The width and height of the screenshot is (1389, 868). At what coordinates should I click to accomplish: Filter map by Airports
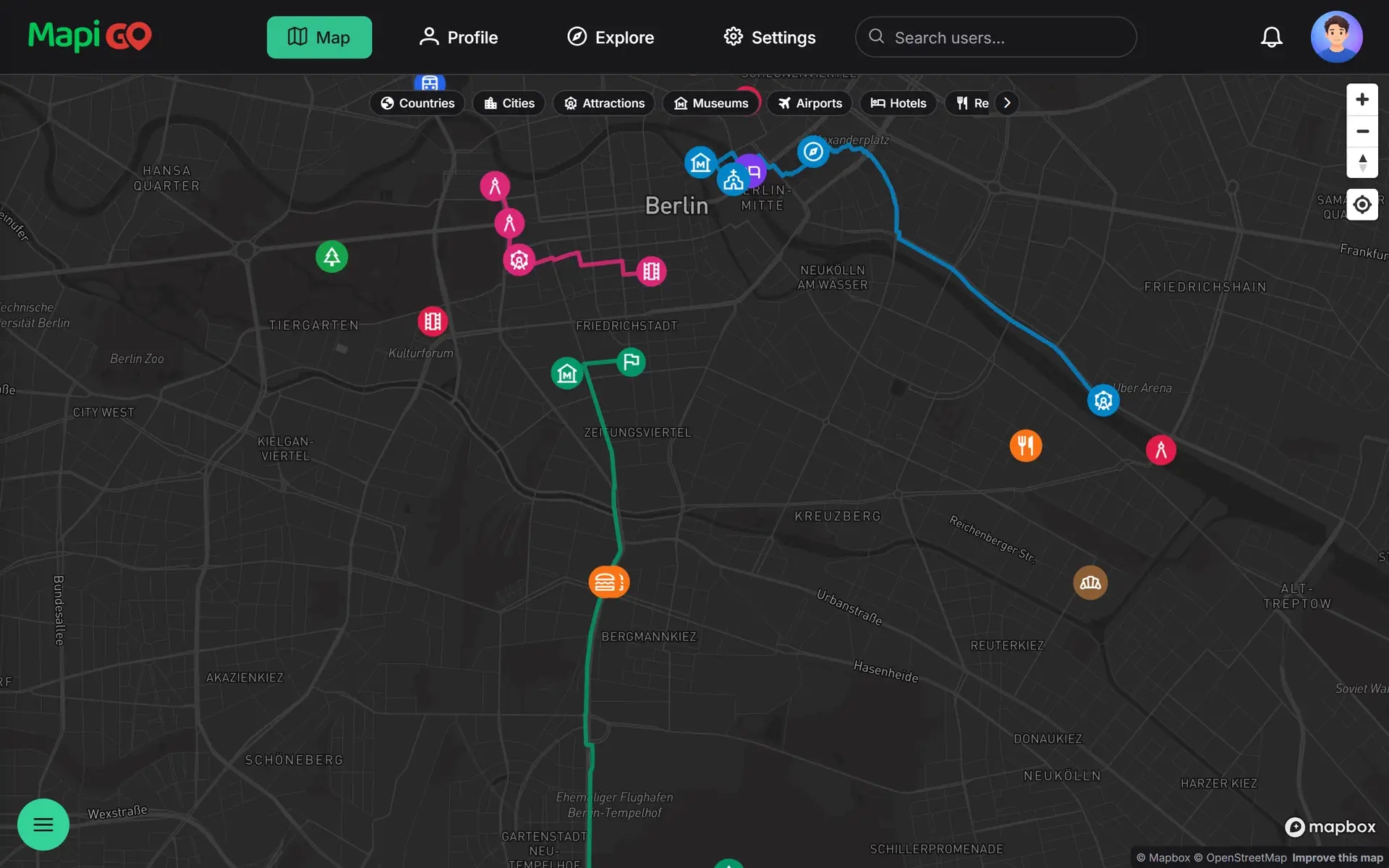tap(810, 103)
